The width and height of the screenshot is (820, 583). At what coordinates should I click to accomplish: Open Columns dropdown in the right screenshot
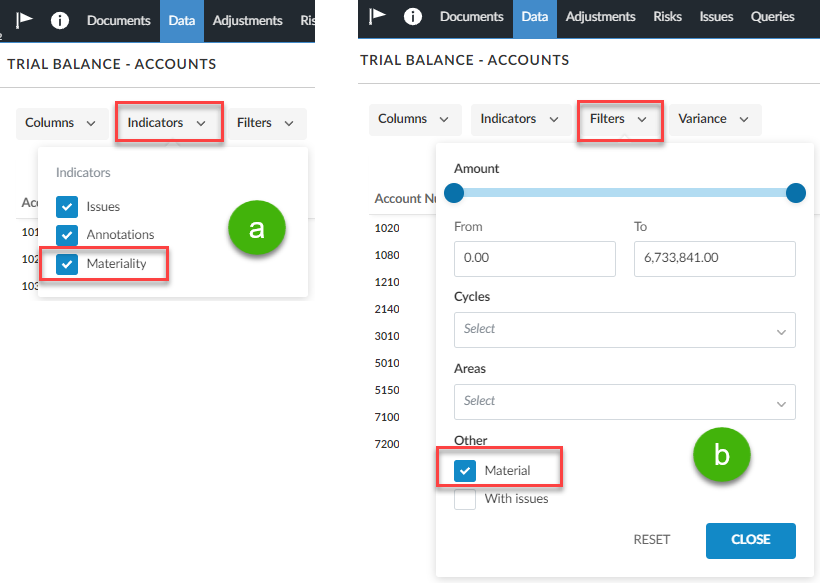(415, 120)
